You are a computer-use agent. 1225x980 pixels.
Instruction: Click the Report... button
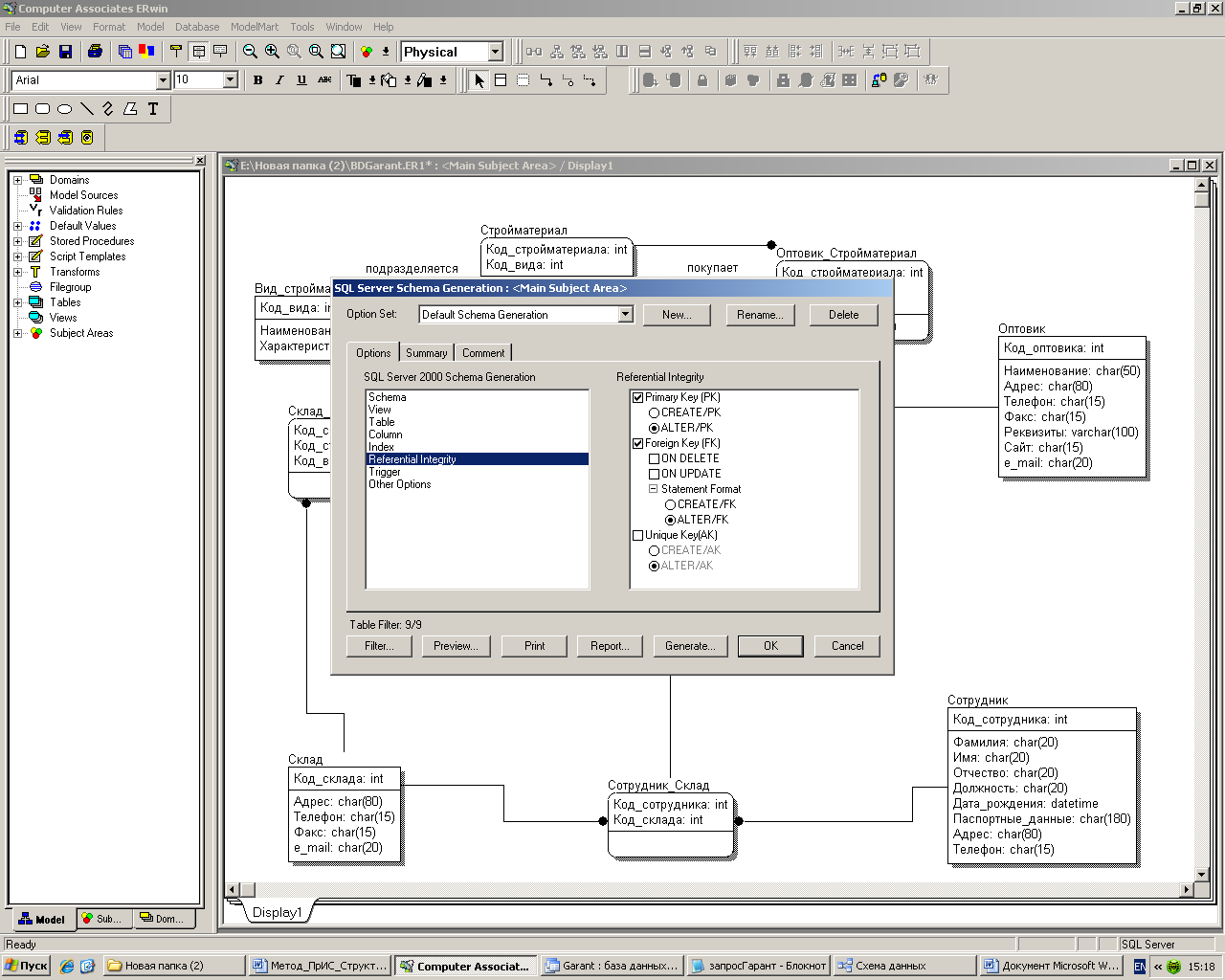tap(610, 646)
